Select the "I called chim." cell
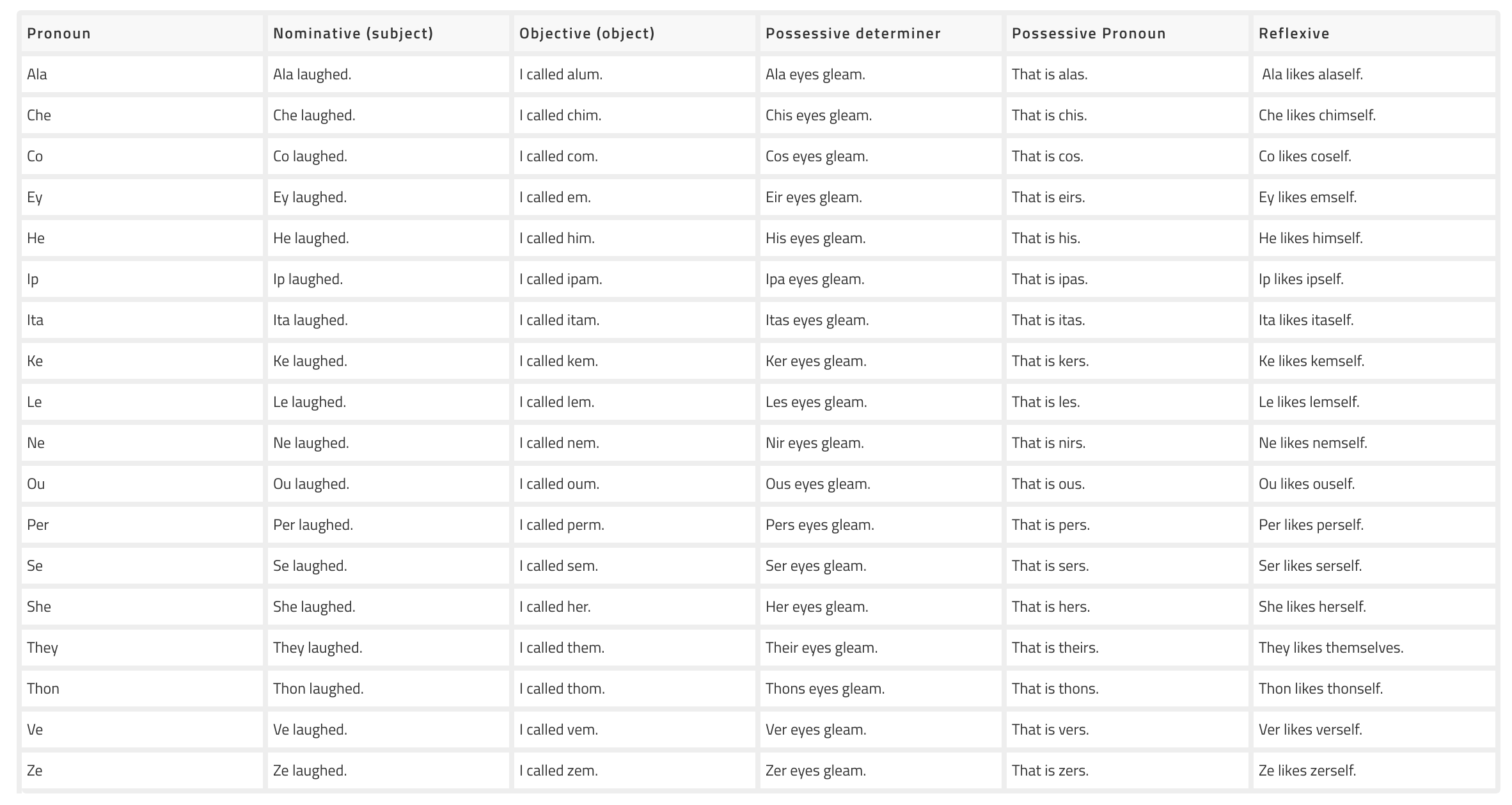1512x805 pixels. pos(560,115)
